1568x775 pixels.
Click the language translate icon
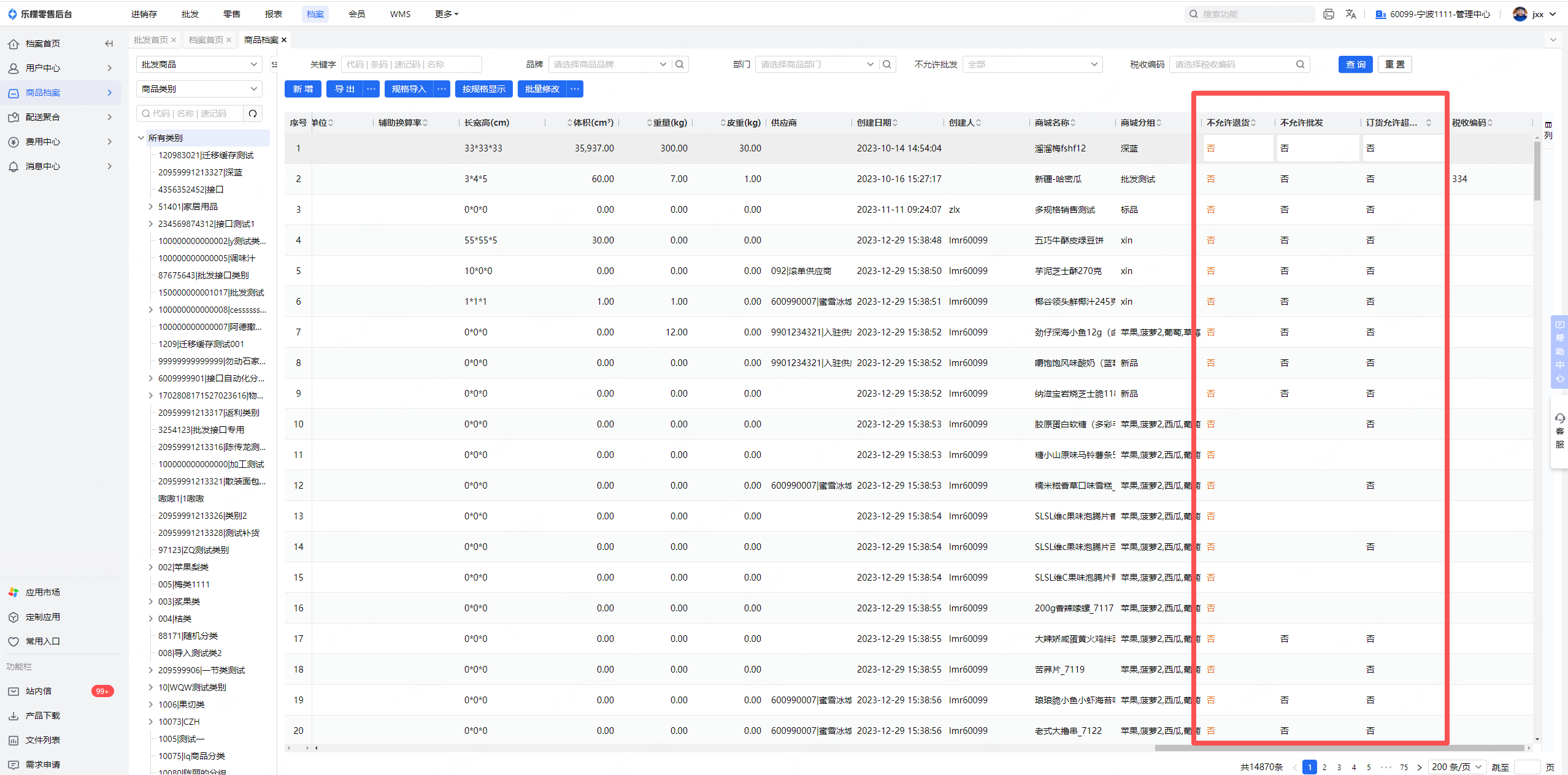[1351, 14]
